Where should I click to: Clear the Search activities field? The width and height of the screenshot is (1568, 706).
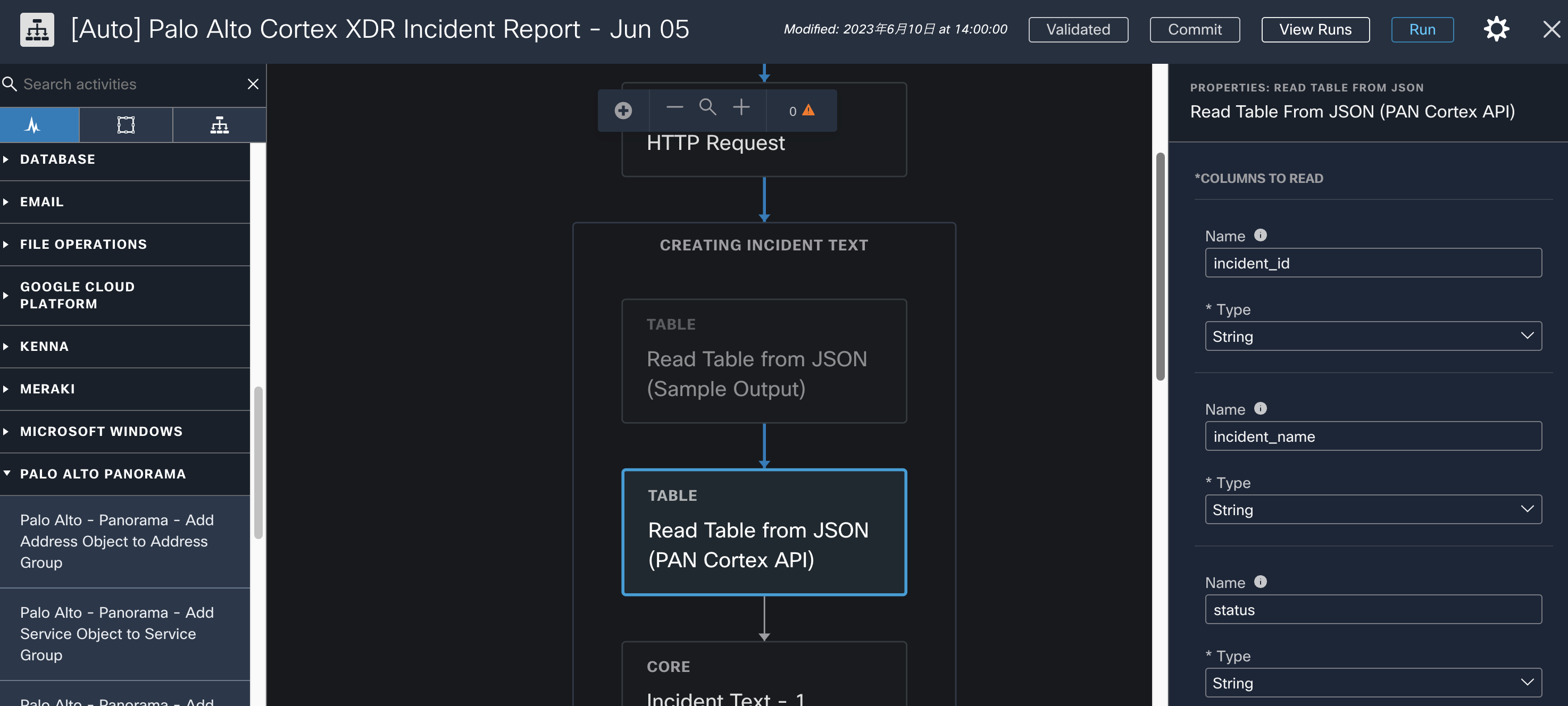coord(253,84)
